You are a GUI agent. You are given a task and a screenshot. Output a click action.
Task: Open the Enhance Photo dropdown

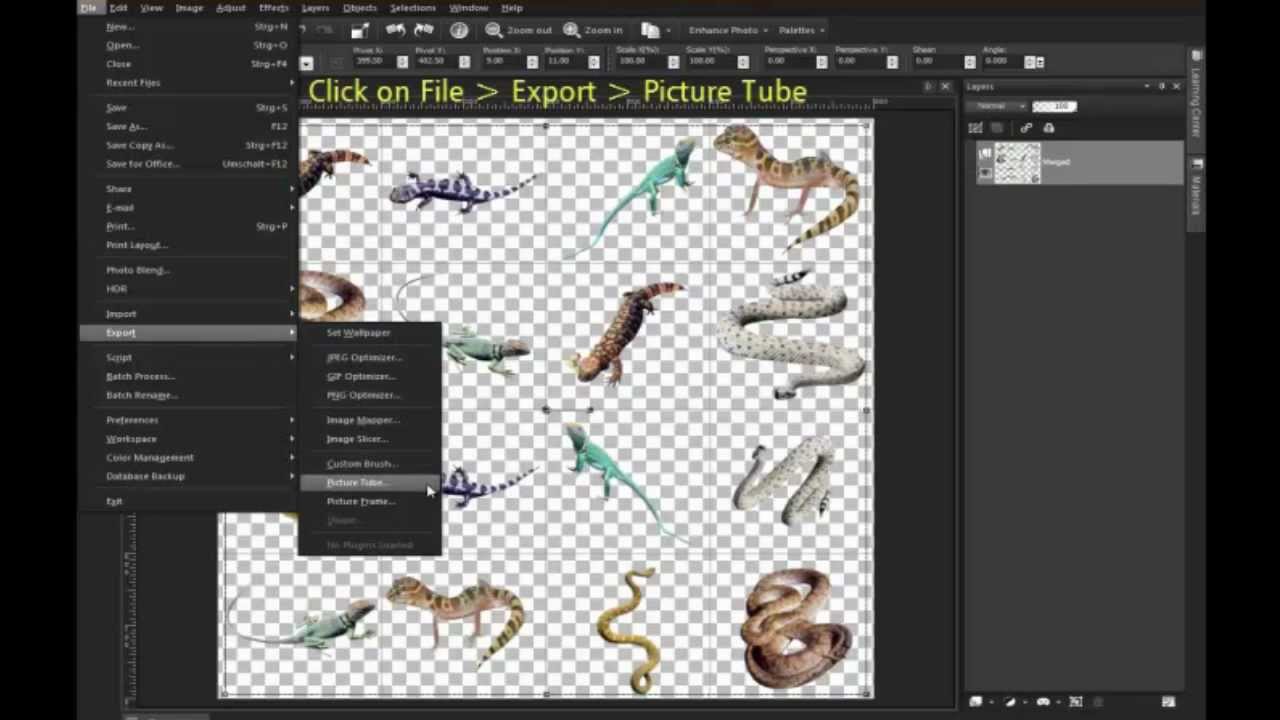tap(728, 30)
